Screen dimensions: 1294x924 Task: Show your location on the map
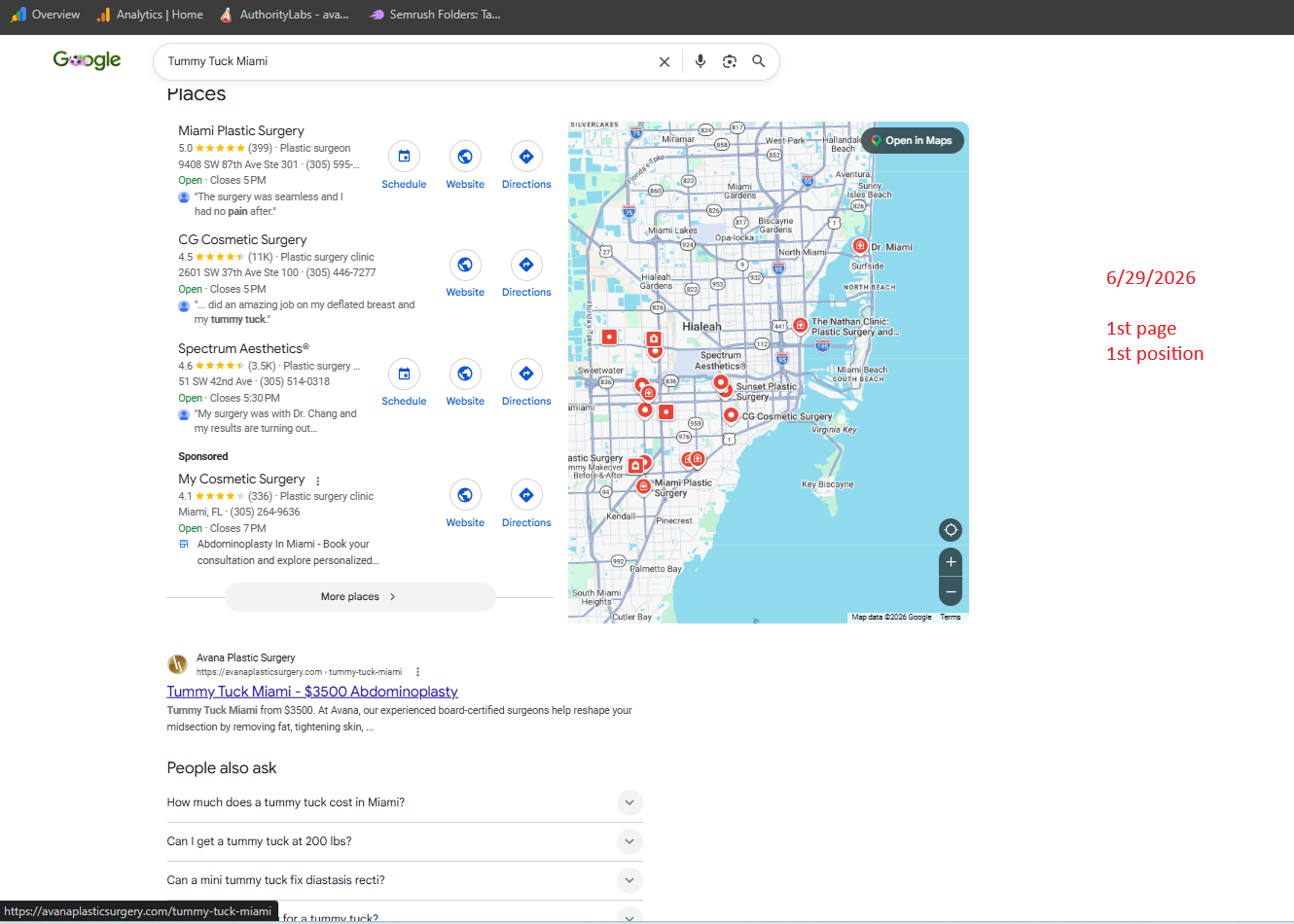pyautogui.click(x=951, y=530)
